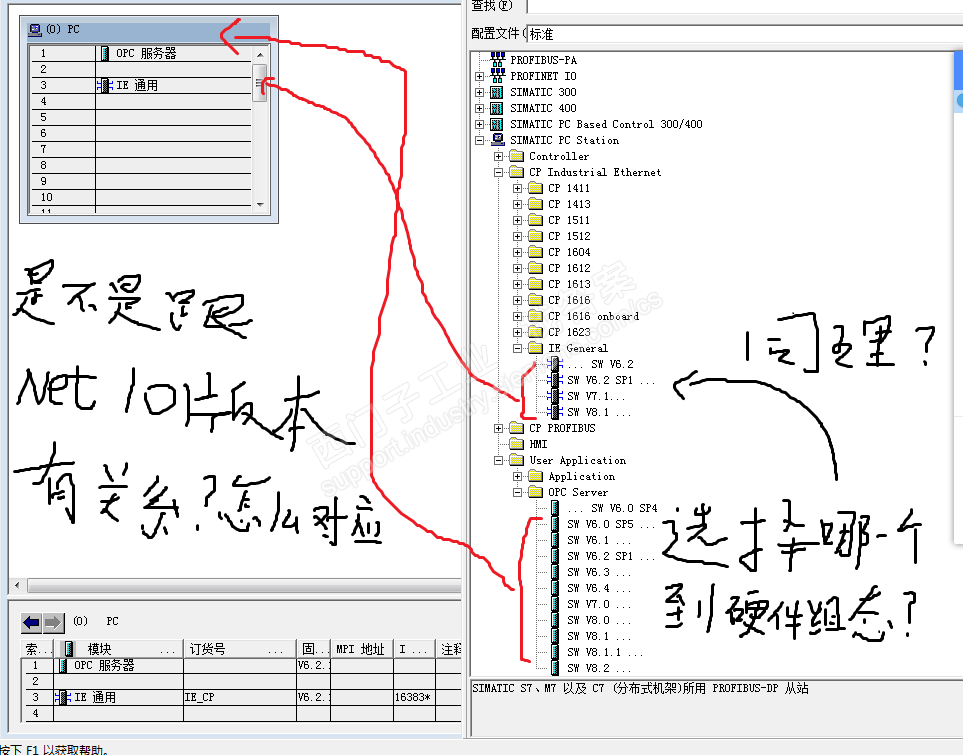
Task: Click the PROFINET IO network icon
Action: 497,76
